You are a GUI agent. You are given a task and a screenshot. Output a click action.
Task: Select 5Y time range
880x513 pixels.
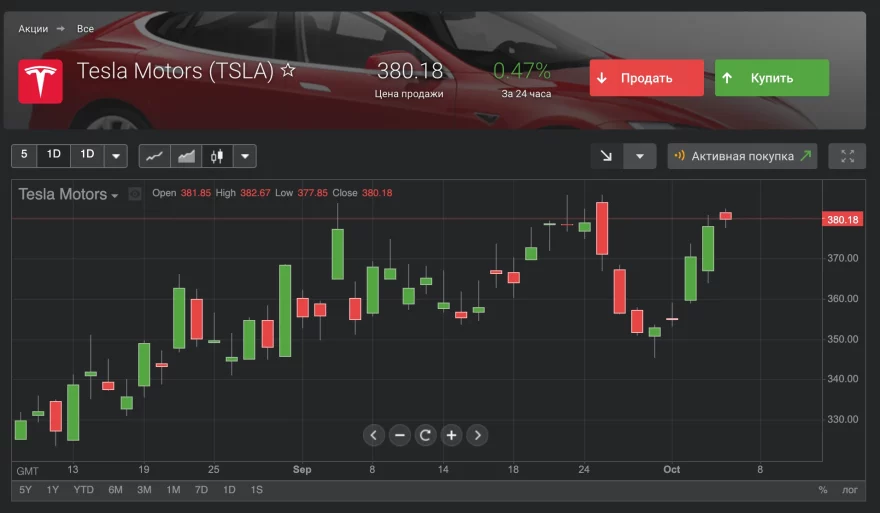(25, 490)
